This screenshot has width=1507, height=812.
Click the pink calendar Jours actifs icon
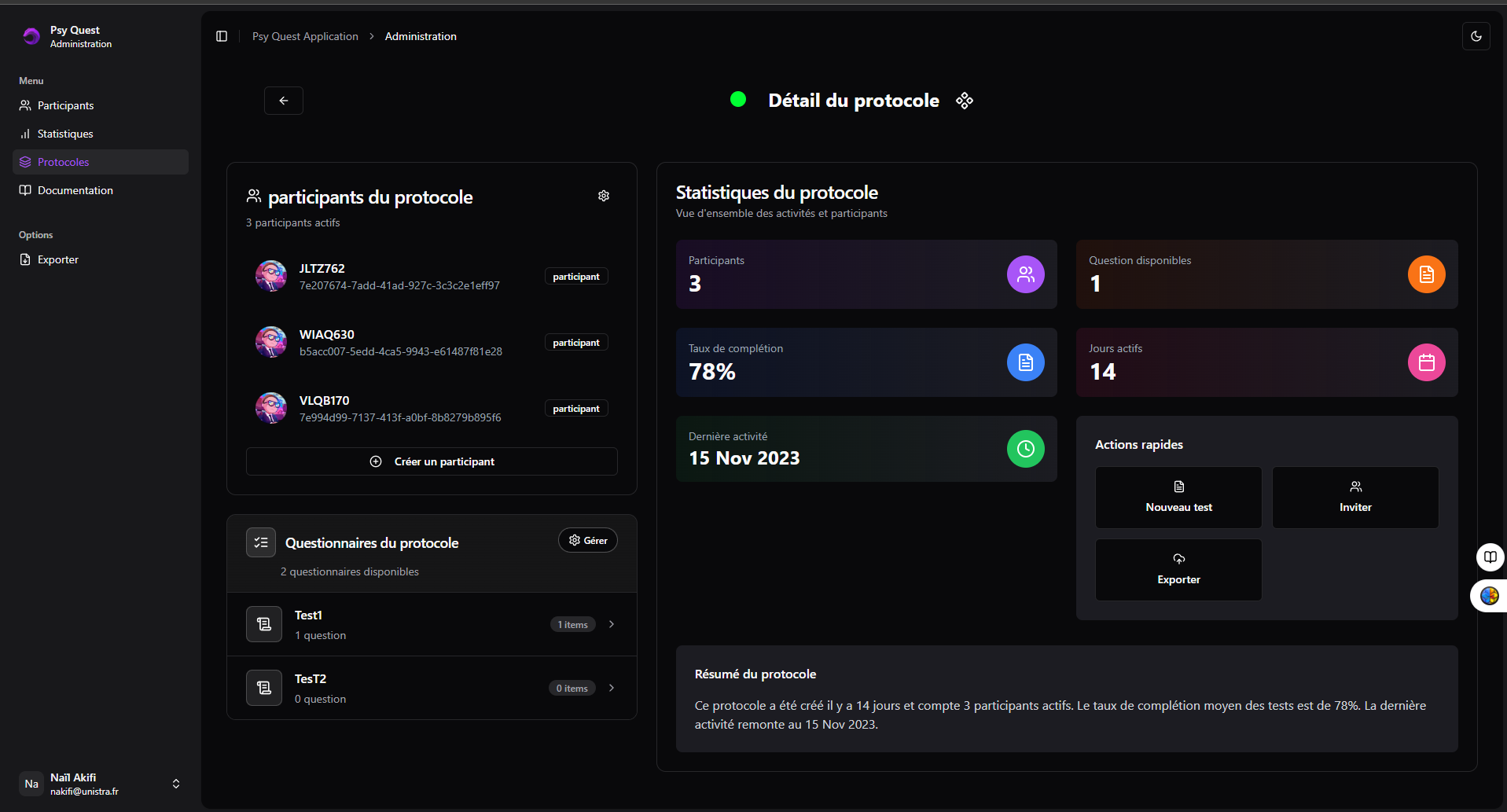(1426, 362)
